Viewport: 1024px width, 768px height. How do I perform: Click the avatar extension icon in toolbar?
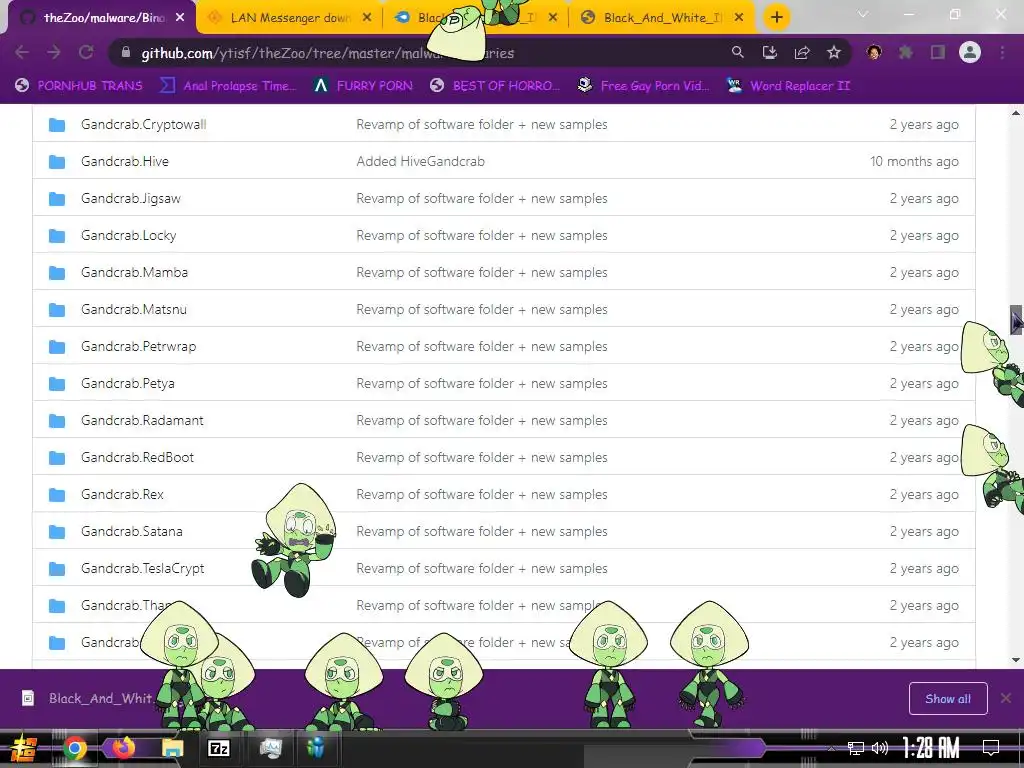click(874, 52)
